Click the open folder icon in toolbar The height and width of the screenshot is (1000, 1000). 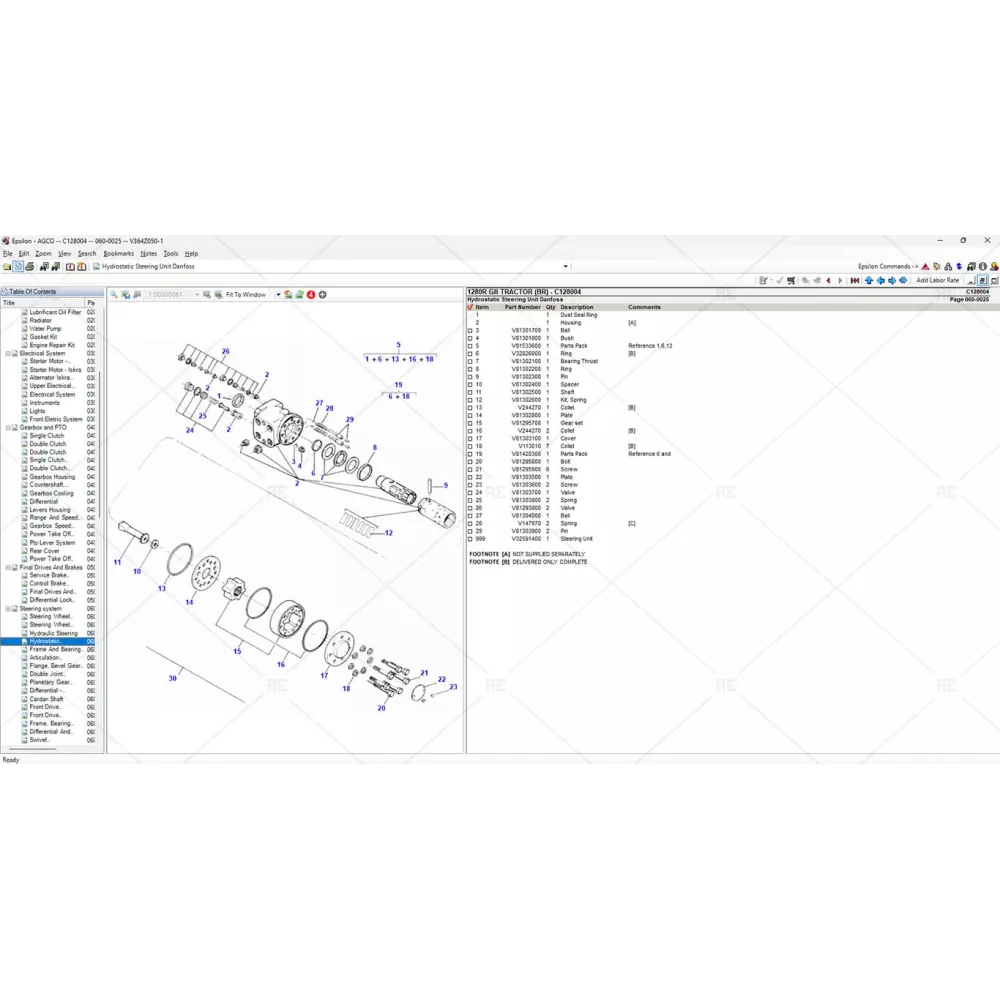coord(7,267)
